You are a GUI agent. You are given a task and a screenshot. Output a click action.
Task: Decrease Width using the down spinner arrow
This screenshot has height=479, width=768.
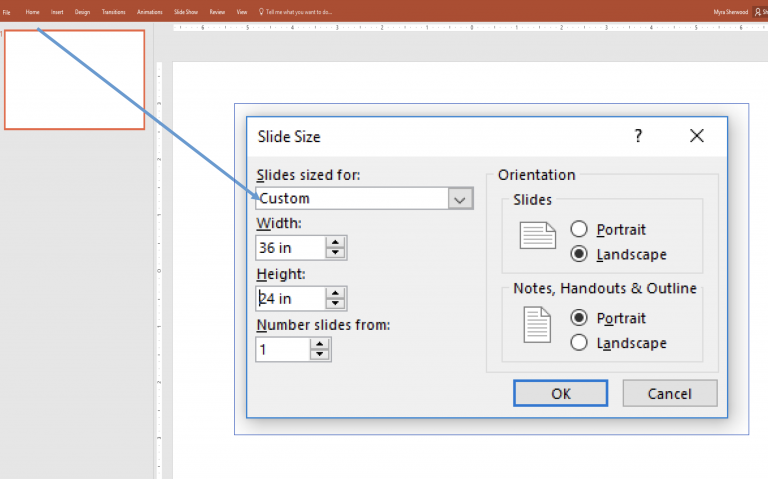pos(335,253)
